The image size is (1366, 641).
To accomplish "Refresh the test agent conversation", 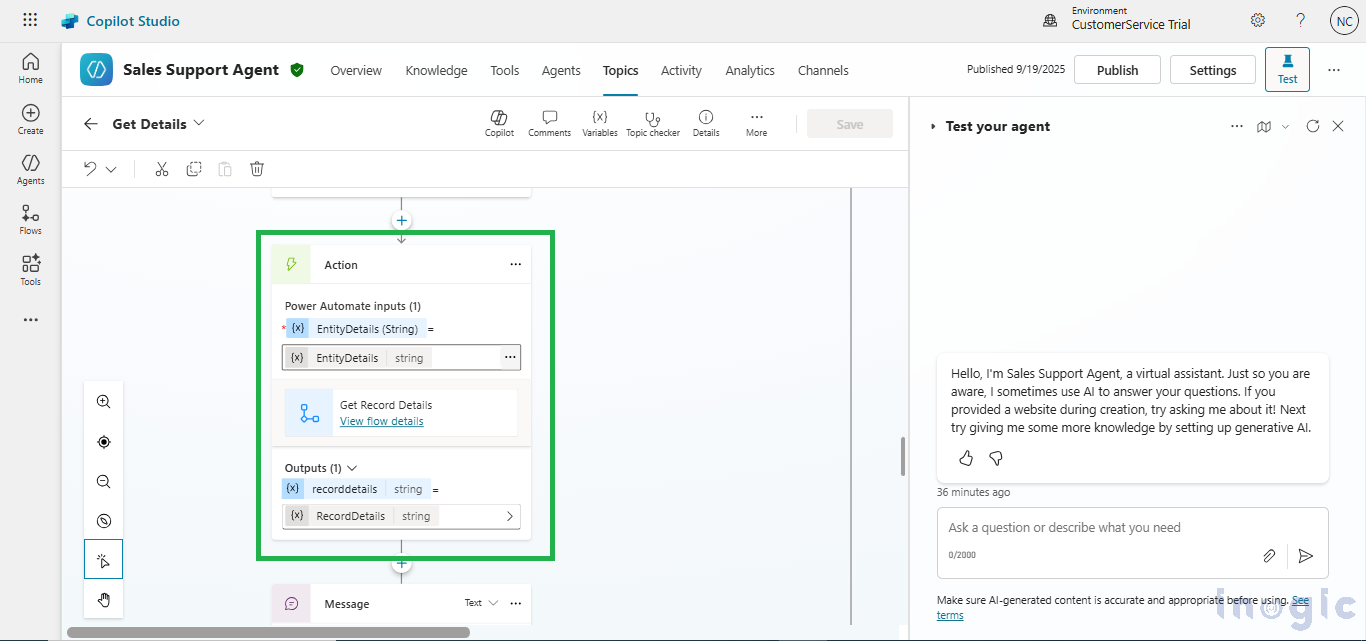I will click(1313, 126).
